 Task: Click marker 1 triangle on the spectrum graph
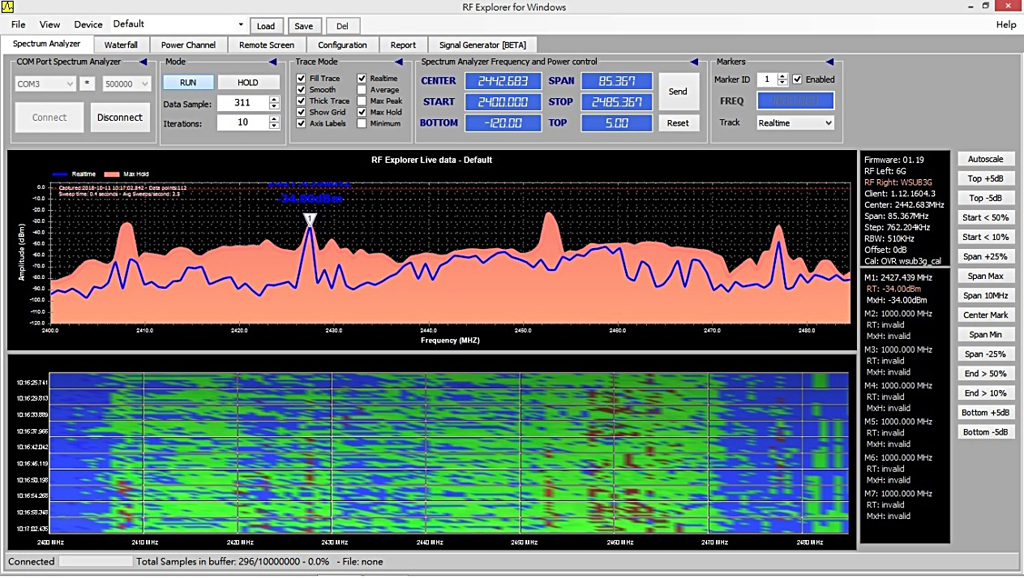[x=310, y=220]
